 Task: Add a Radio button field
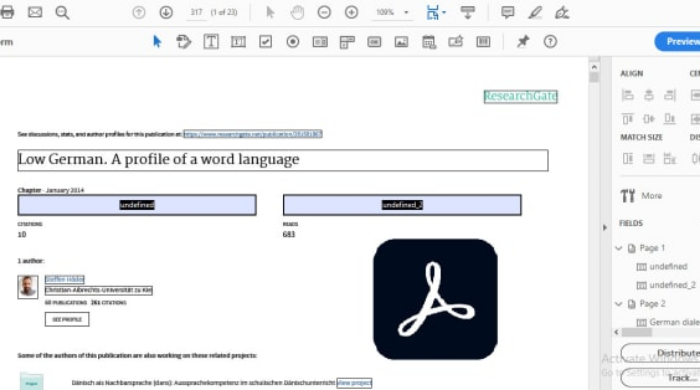293,41
